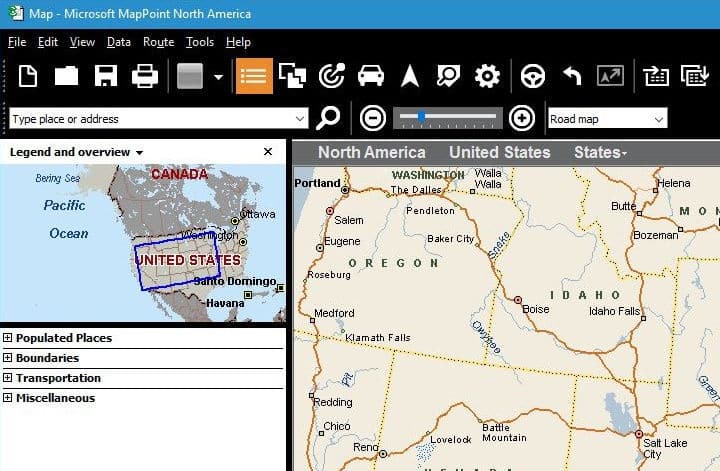Click the navigation arrow pointer icon
The image size is (720, 471).
[x=410, y=76]
